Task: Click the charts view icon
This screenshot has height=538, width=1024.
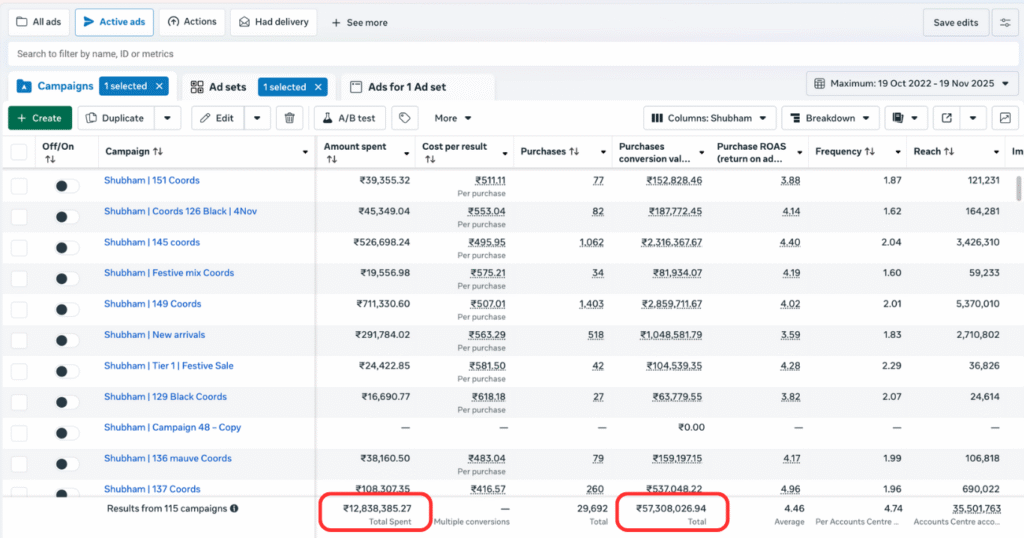Action: [x=1005, y=118]
